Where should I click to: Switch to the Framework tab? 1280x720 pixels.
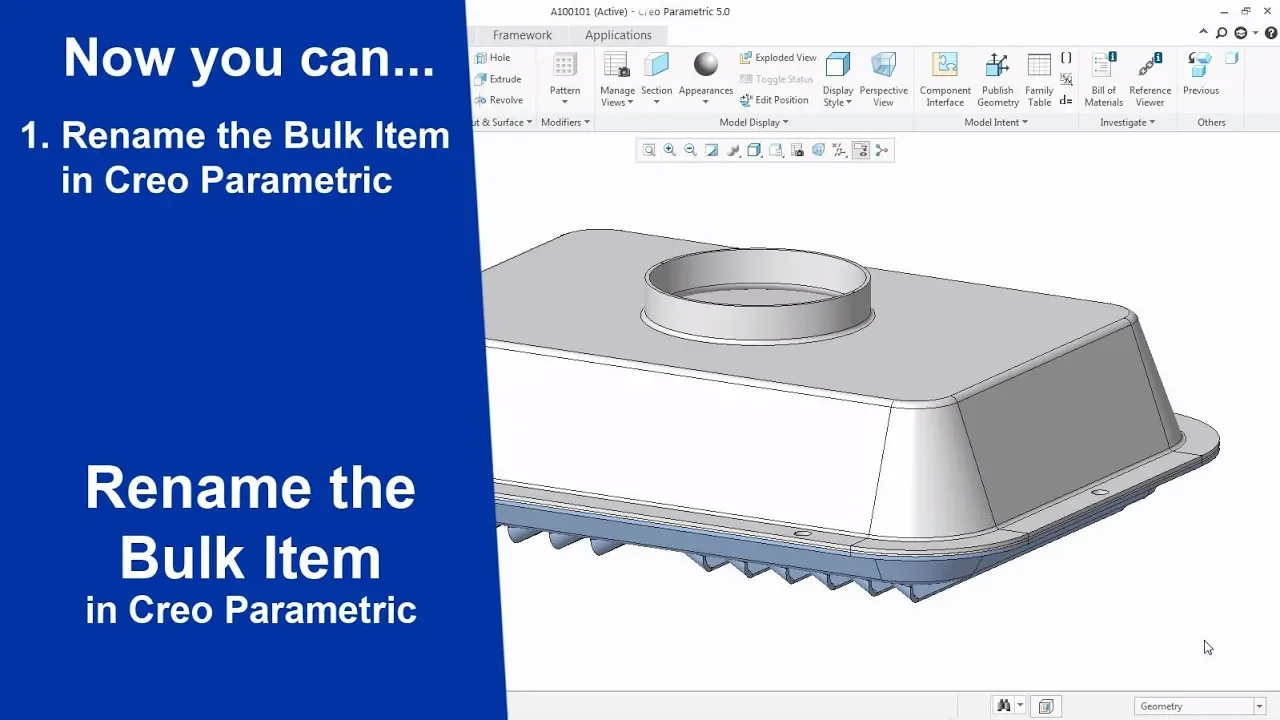point(522,35)
